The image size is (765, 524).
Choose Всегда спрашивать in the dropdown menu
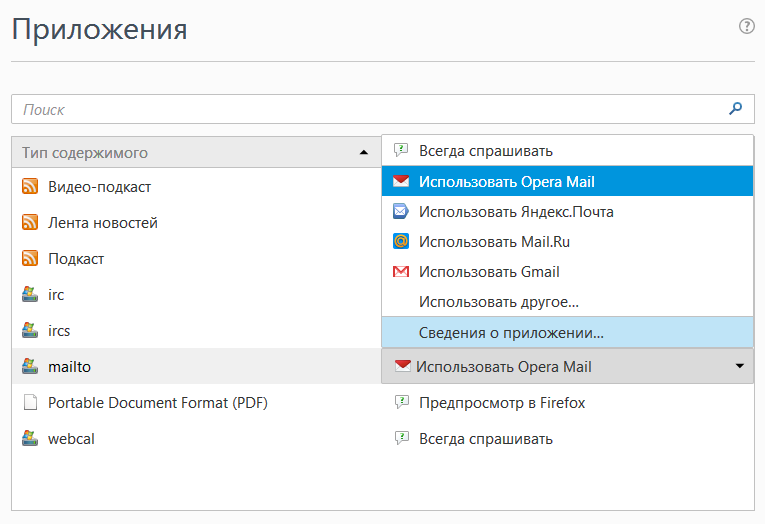point(567,151)
